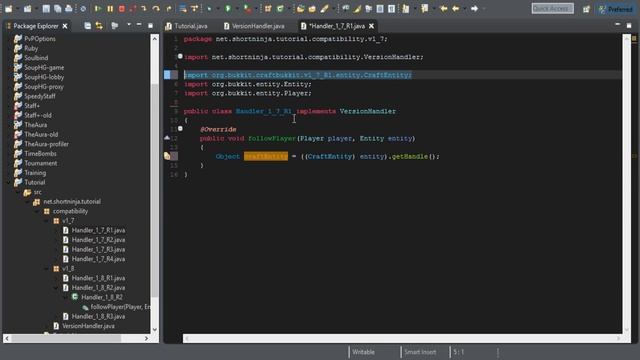Click the Debug (bug) launch icon
640x360 pixels.
pyautogui.click(x=209, y=8)
